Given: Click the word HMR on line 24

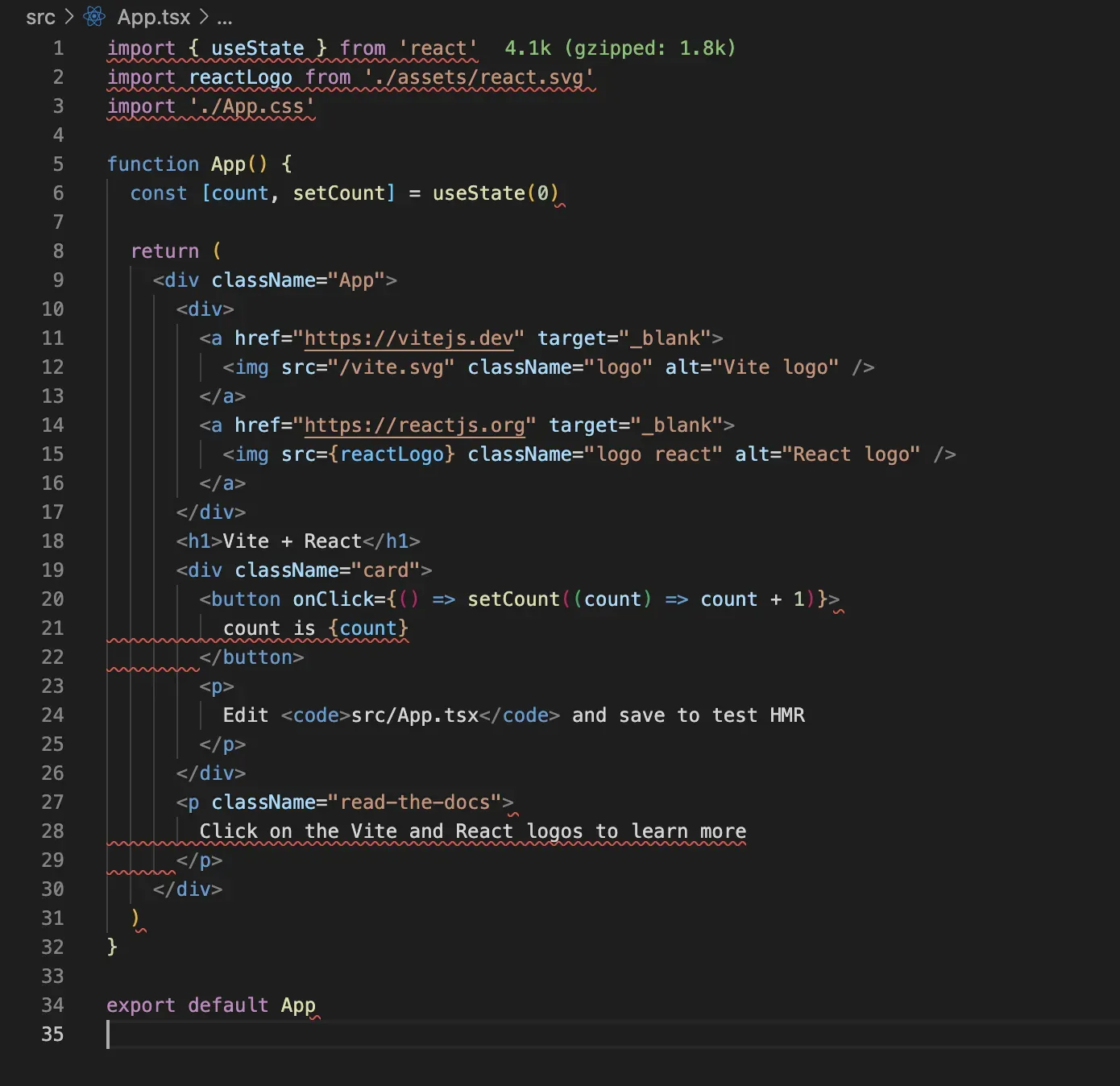Looking at the screenshot, I should tap(787, 715).
